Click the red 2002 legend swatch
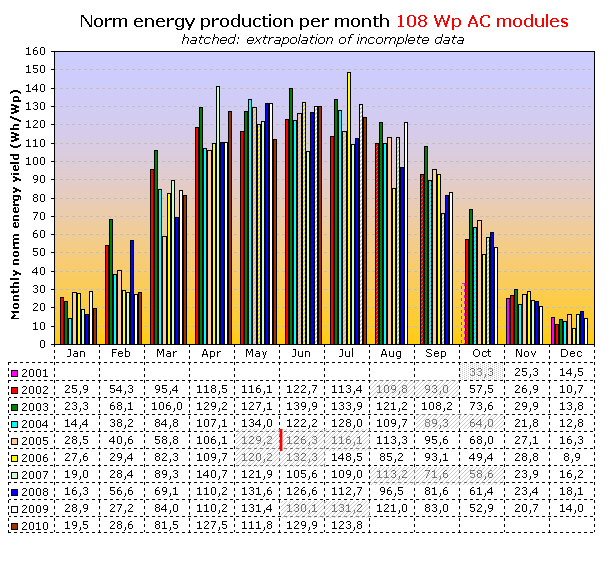611x561 pixels. pyautogui.click(x=13, y=388)
